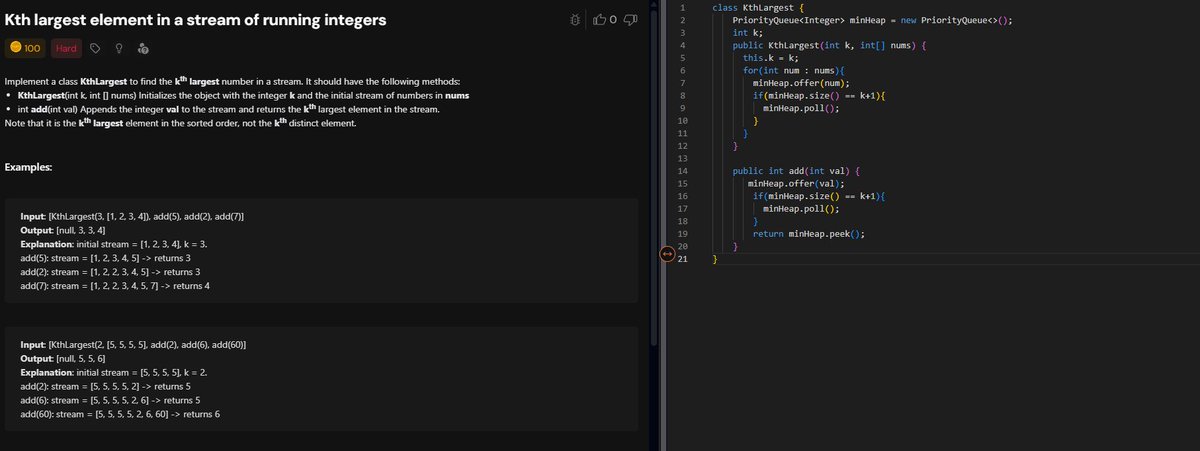Click the first example input line 'KthLargest(3, [1, 2, 3, 4])'
This screenshot has height=451, width=1200.
point(133,217)
